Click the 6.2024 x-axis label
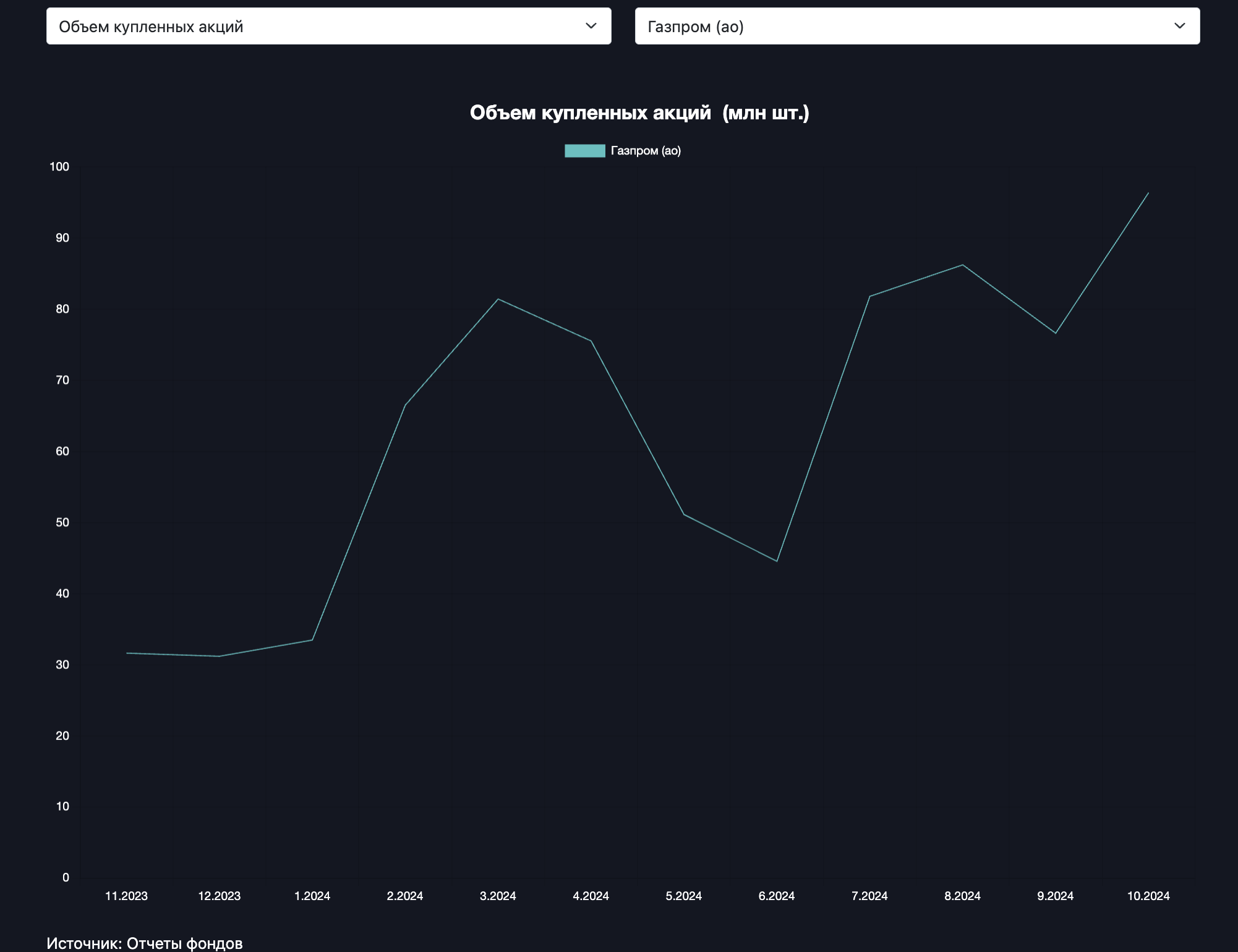This screenshot has height=952, width=1238. click(x=777, y=896)
